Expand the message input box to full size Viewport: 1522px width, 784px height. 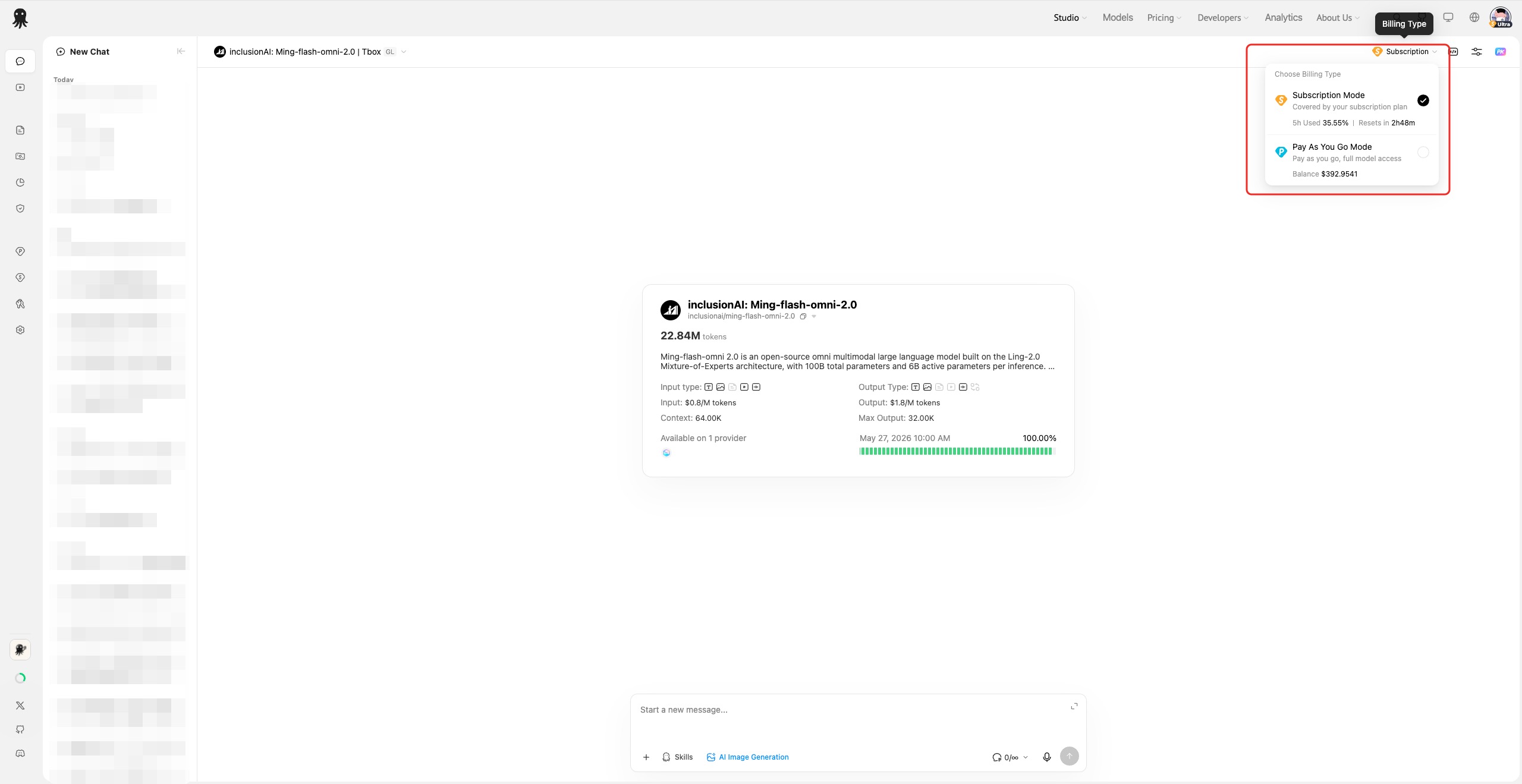(x=1074, y=706)
